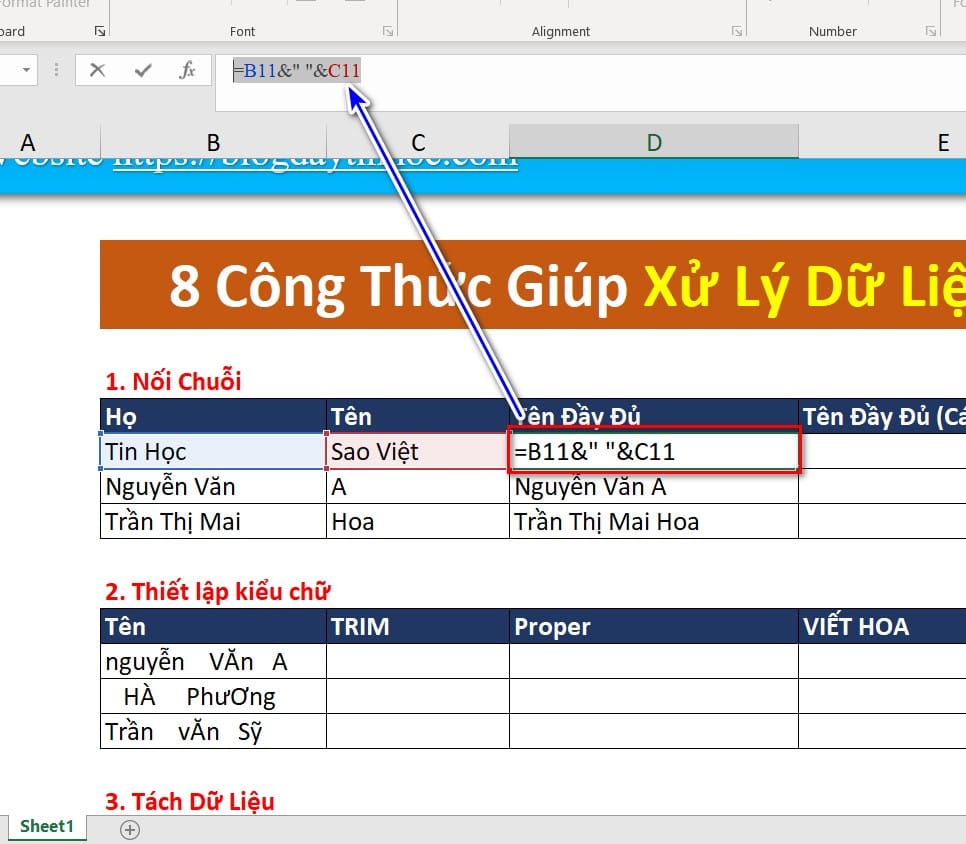The image size is (966, 844).
Task: Cancel formula entry with the X icon
Action: click(97, 70)
